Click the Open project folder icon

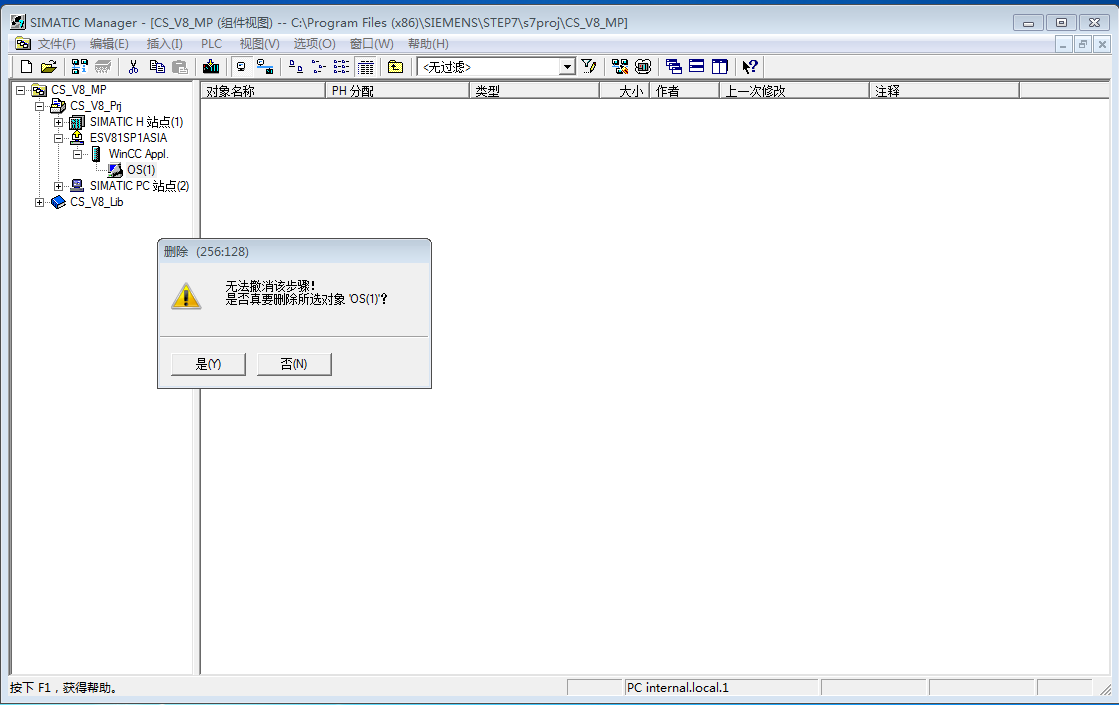tap(49, 67)
